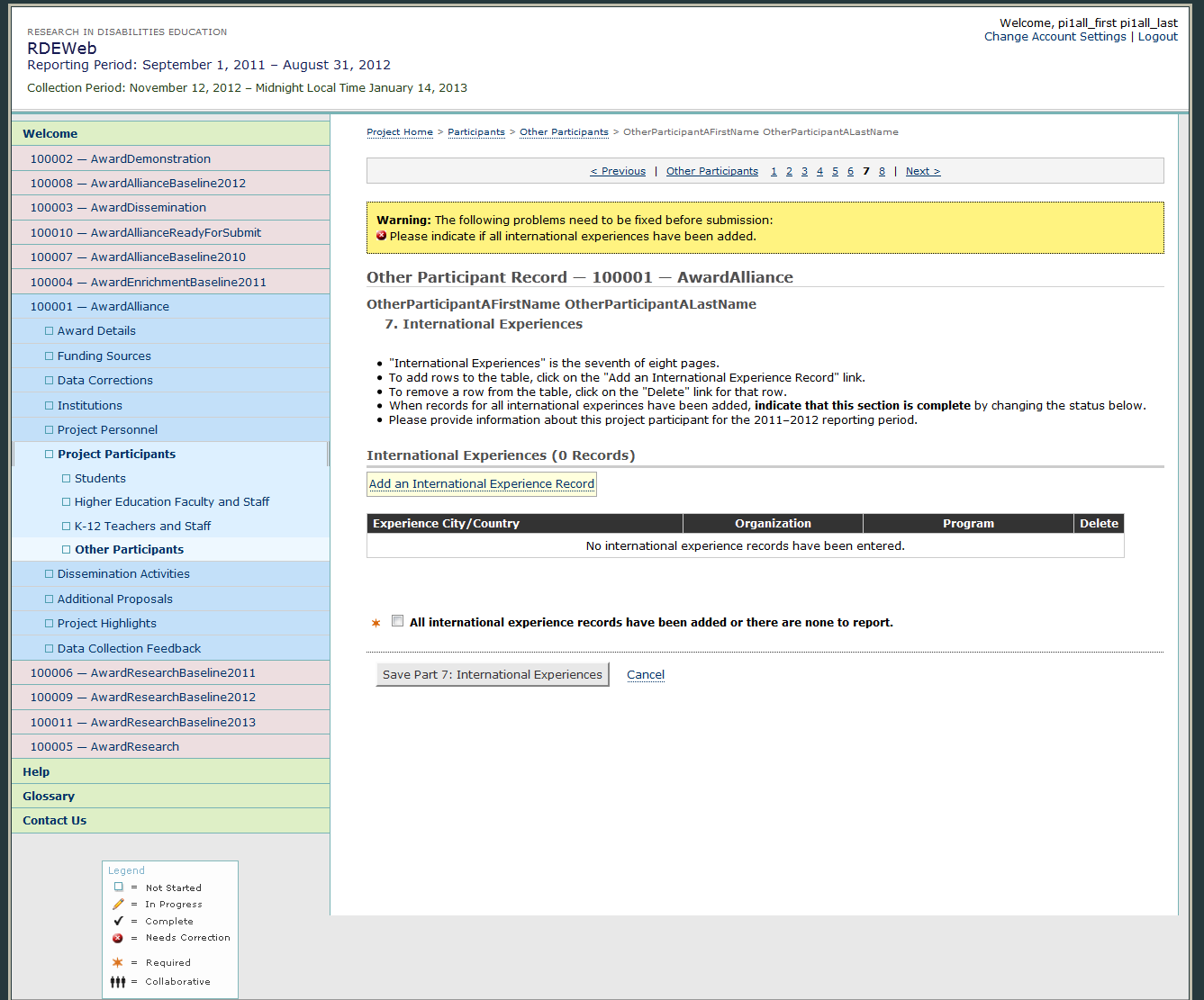Image resolution: width=1204 pixels, height=1000 pixels.
Task: Open the Glossary sidebar menu item
Action: (x=49, y=797)
